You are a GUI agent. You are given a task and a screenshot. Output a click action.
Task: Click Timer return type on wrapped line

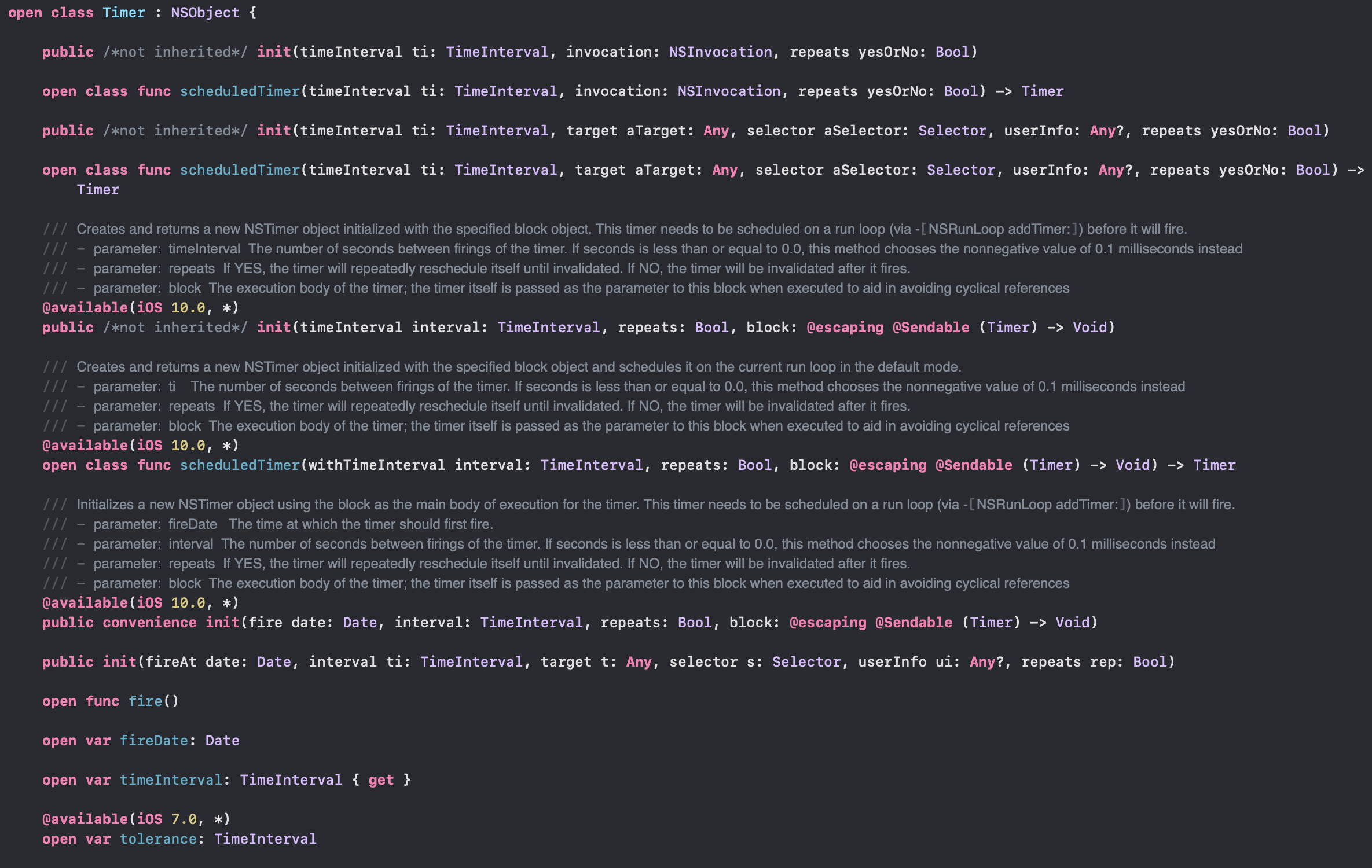(x=98, y=190)
